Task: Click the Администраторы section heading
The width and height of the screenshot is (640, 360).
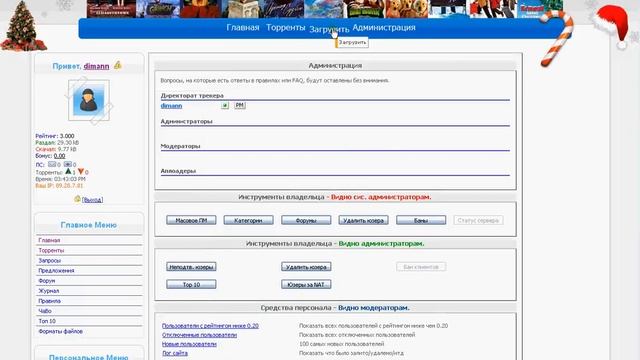Action: [x=186, y=121]
